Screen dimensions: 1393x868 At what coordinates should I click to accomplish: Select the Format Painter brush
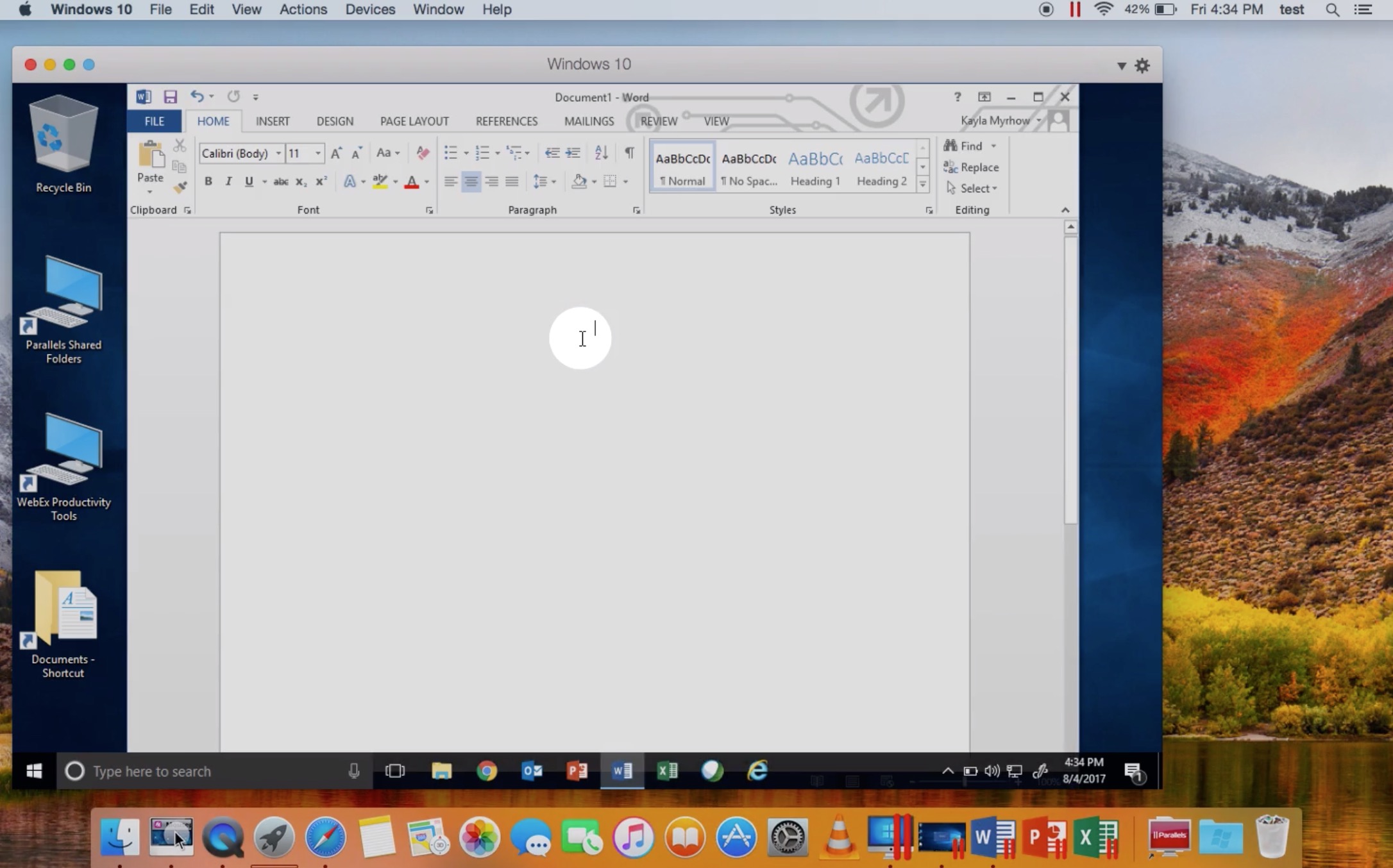coord(180,187)
